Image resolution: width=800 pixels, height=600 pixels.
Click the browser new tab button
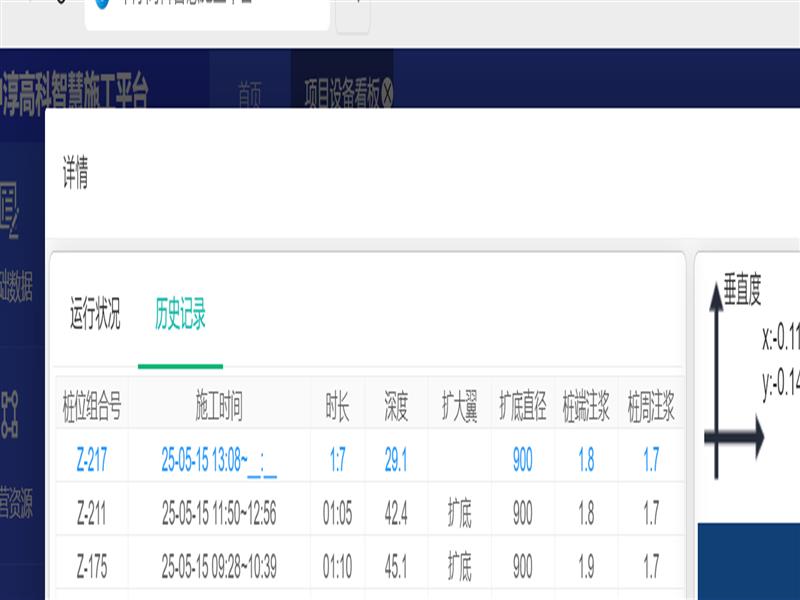[353, 12]
